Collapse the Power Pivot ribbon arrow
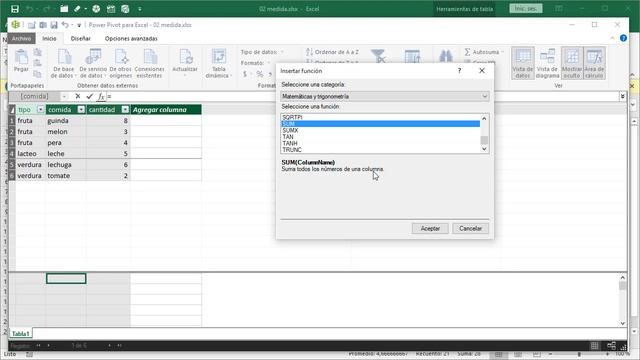Image resolution: width=640 pixels, height=360 pixels. click(612, 38)
